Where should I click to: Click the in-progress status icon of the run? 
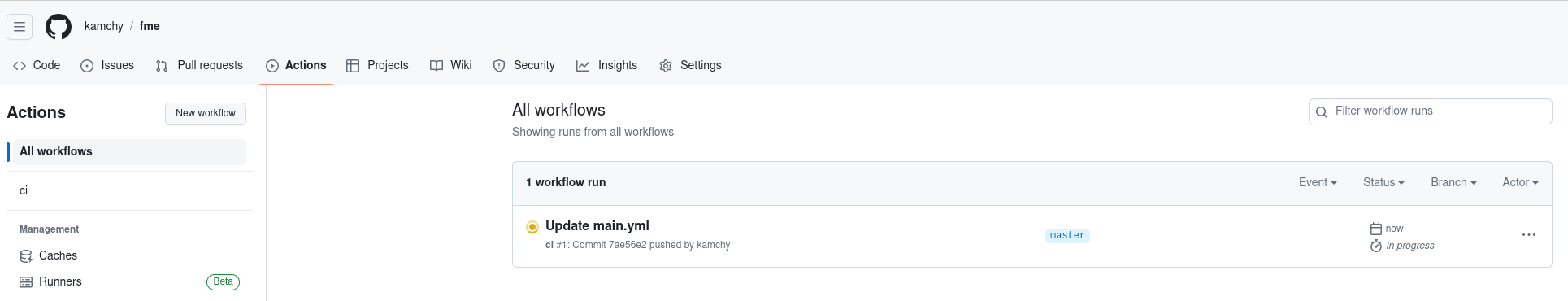(x=532, y=227)
